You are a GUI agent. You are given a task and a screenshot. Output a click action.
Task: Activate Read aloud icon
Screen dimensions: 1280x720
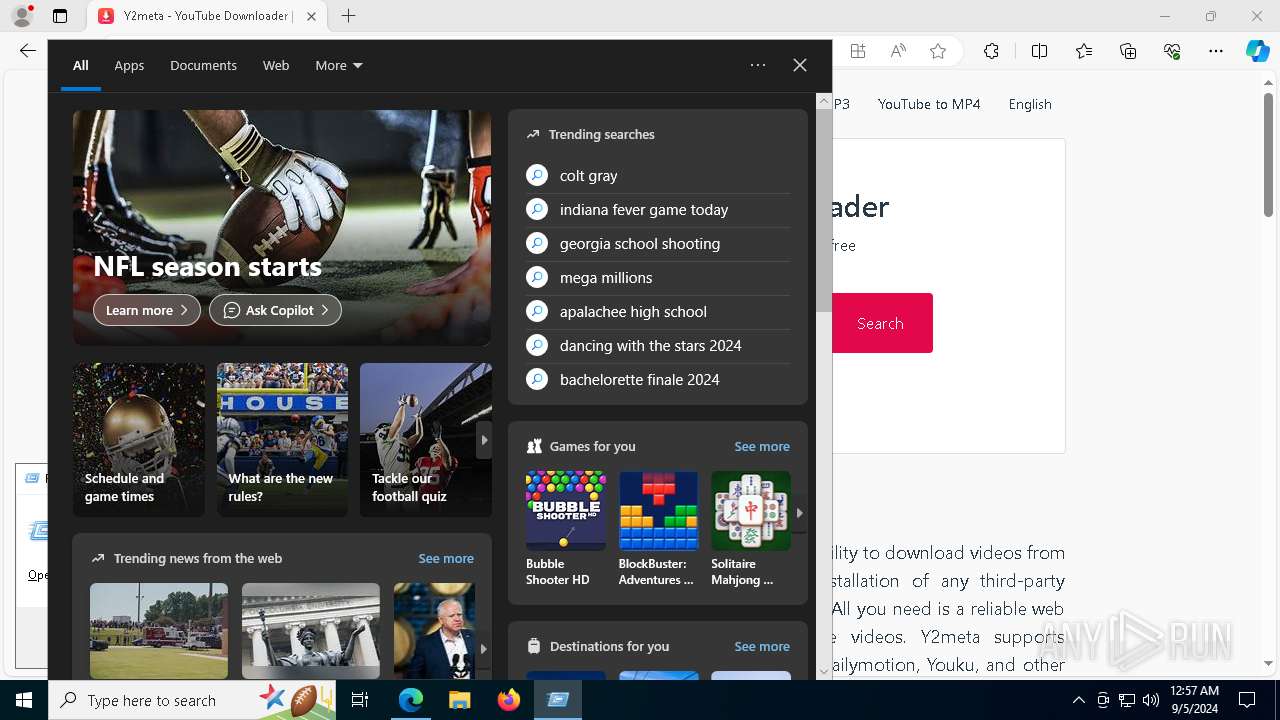pyautogui.click(x=898, y=51)
